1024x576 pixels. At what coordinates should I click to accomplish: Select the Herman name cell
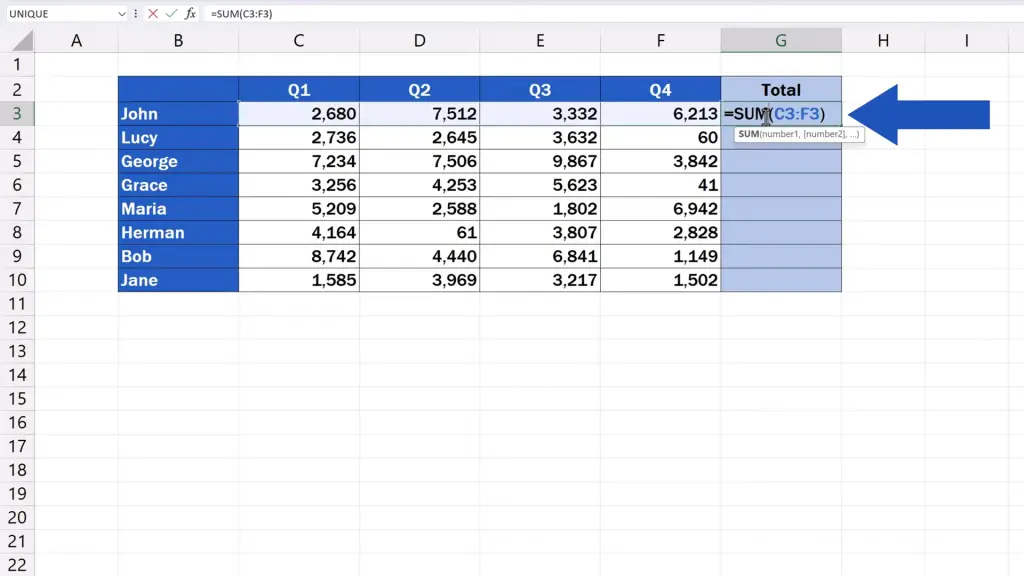pyautogui.click(x=178, y=232)
